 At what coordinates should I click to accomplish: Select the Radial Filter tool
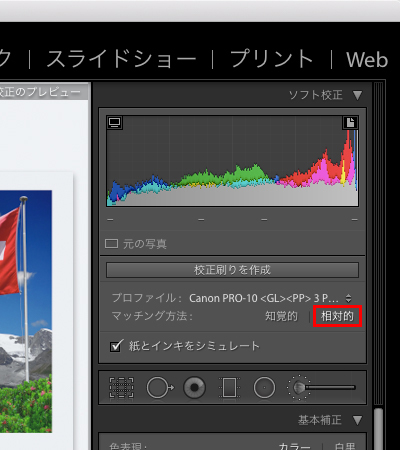coord(264,388)
